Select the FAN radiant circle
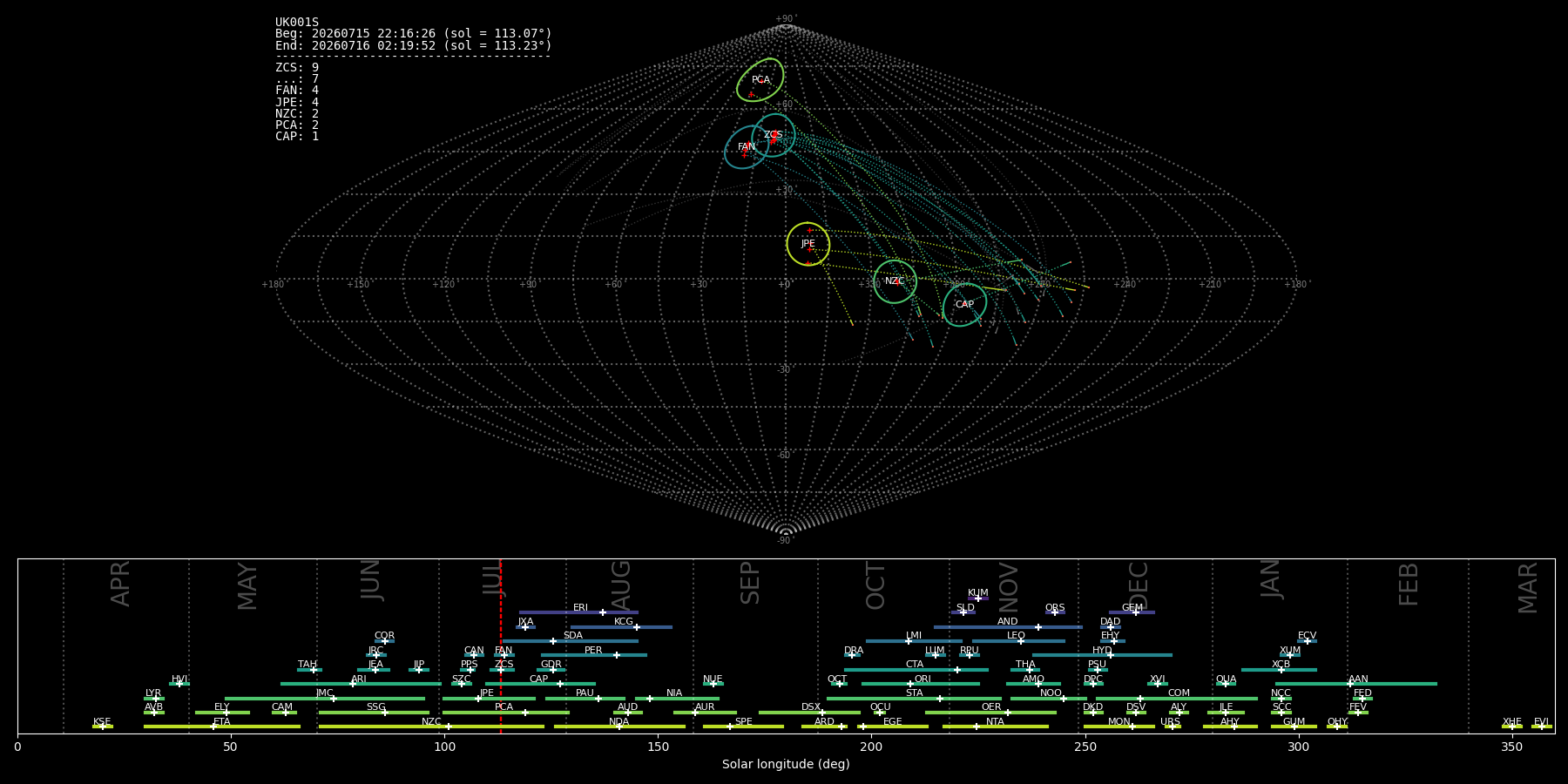1568x784 pixels. point(747,147)
